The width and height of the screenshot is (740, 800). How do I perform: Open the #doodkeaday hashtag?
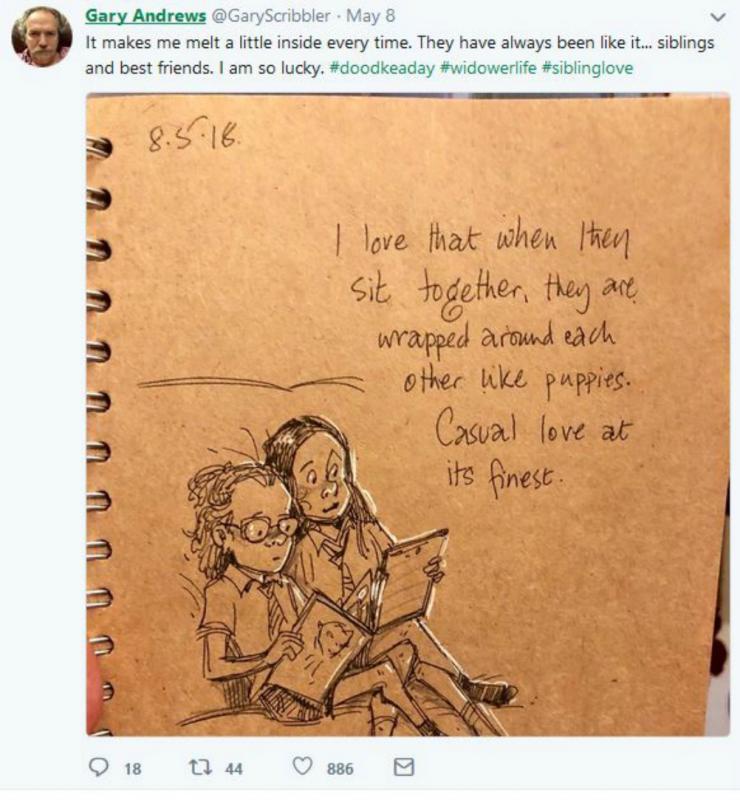tap(382, 68)
